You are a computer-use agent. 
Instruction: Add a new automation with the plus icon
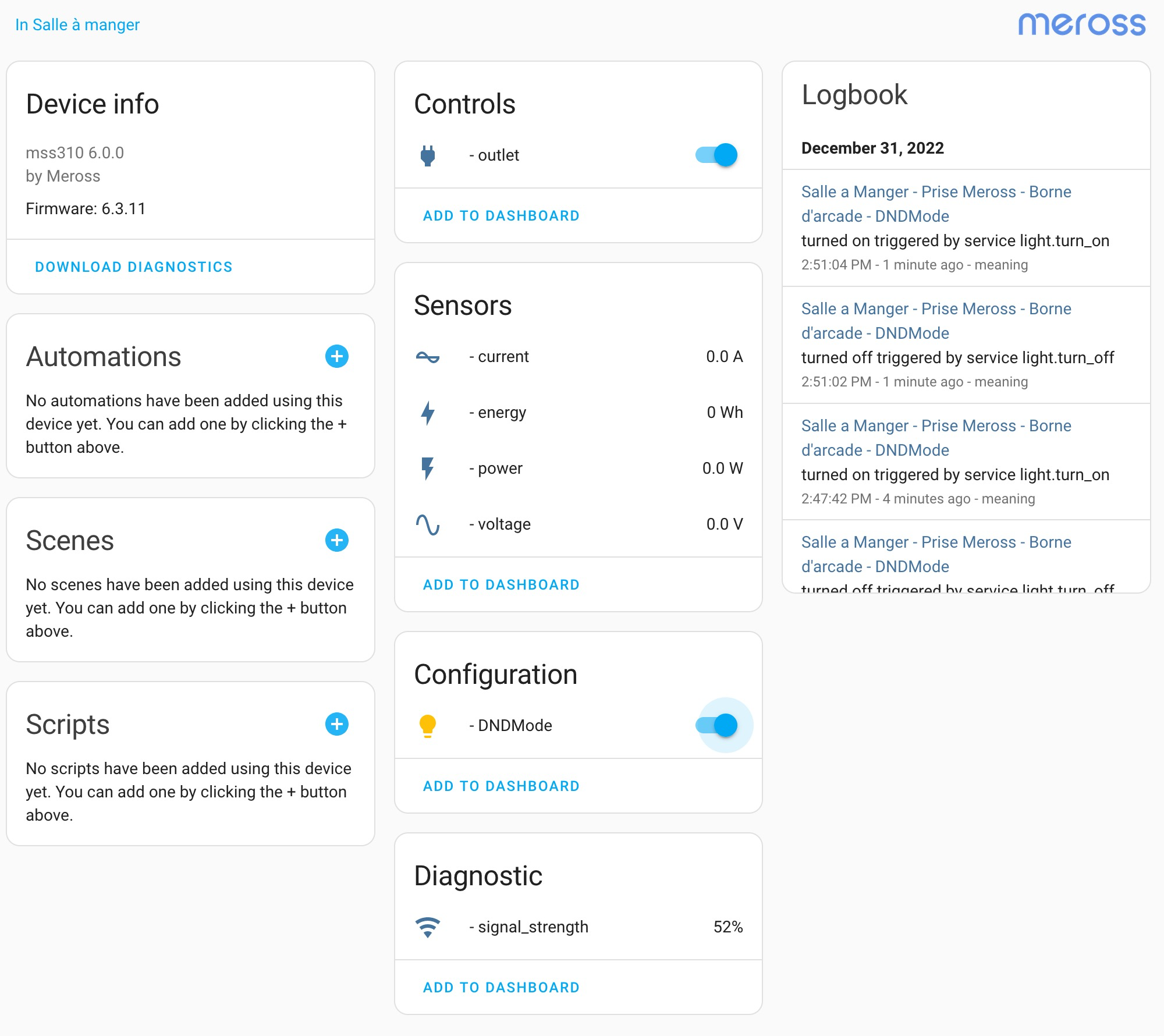coord(338,357)
